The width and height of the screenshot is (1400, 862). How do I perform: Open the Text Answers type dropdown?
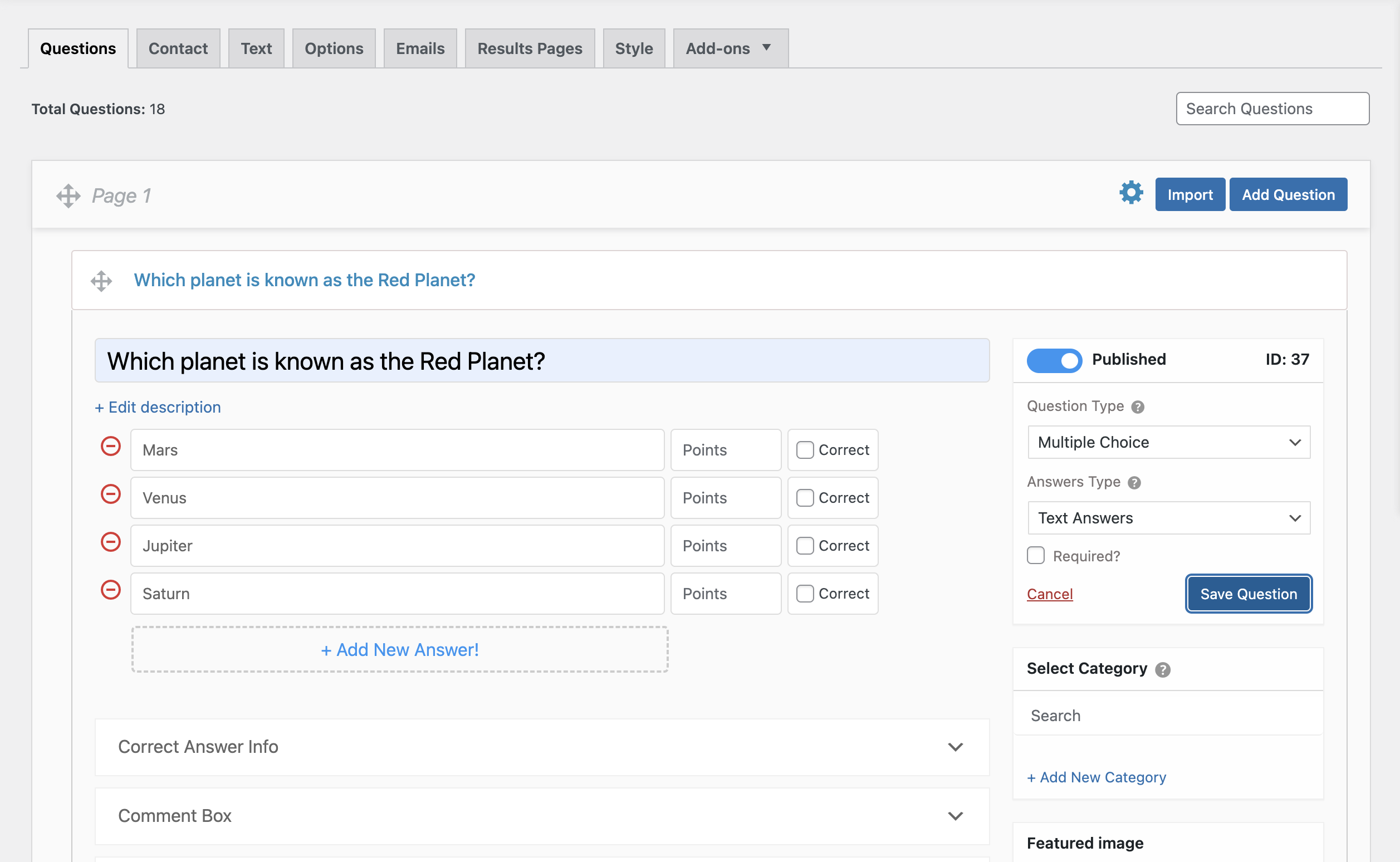click(x=1168, y=518)
